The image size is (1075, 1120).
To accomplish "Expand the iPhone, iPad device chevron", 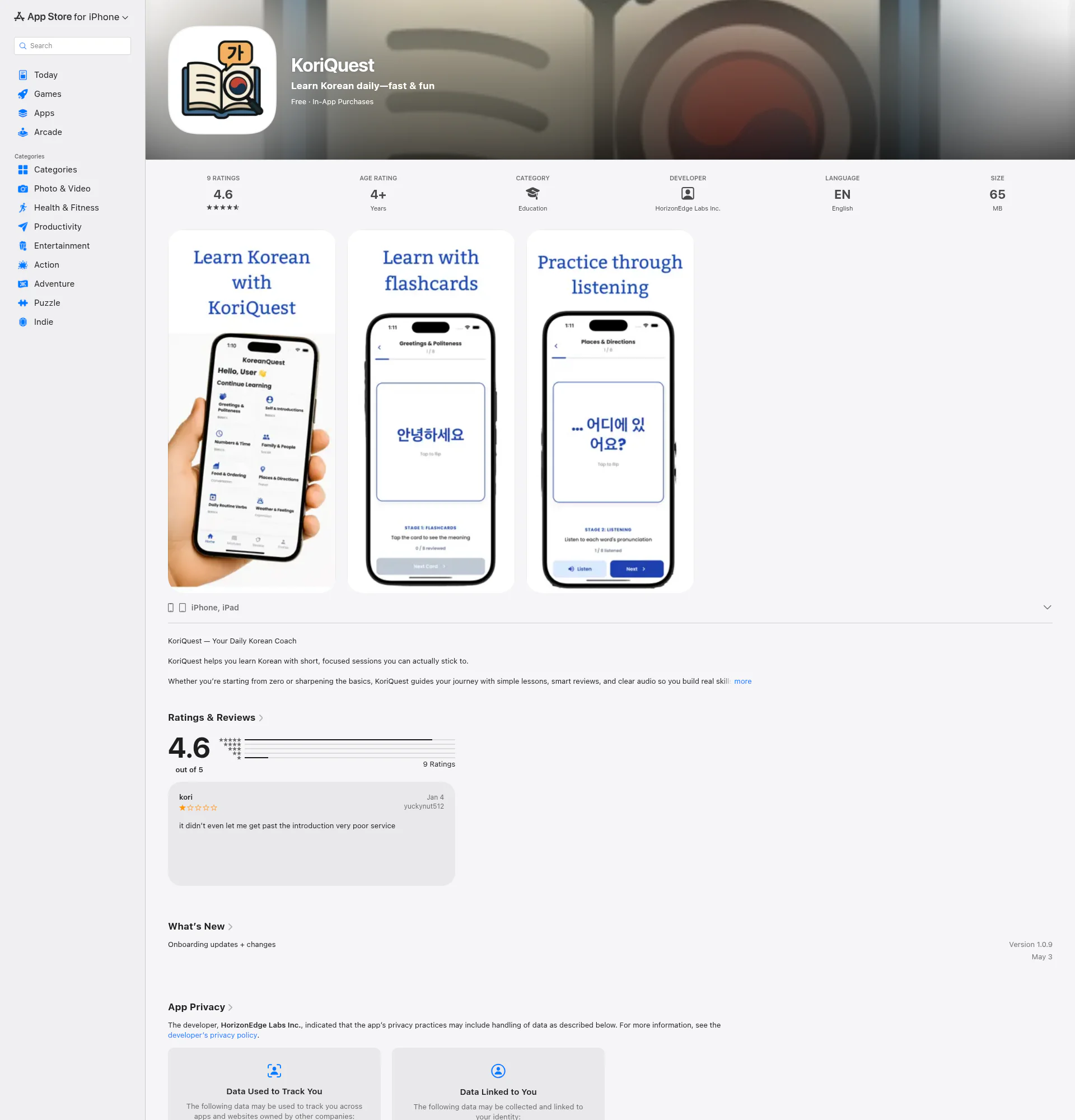I will point(1047,608).
